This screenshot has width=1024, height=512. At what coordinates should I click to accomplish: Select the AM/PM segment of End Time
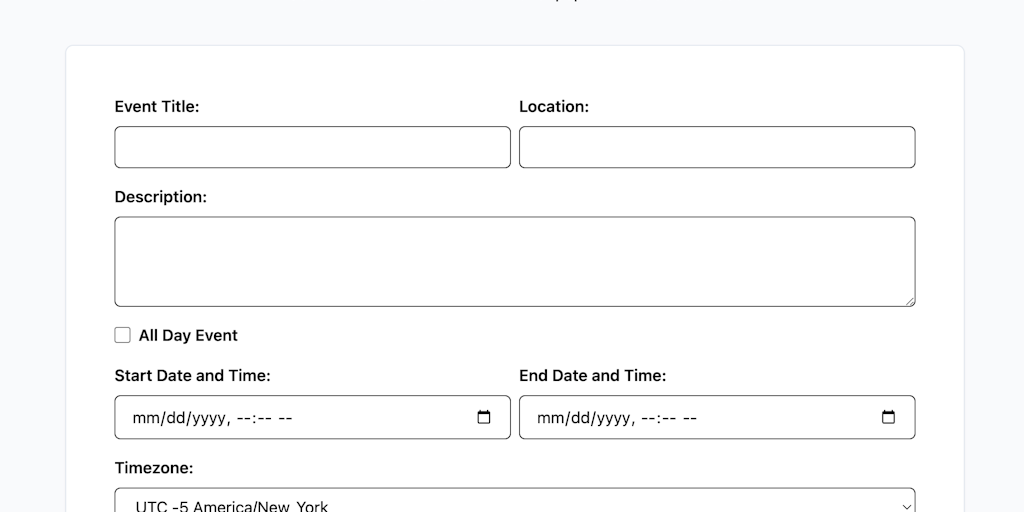click(x=689, y=418)
